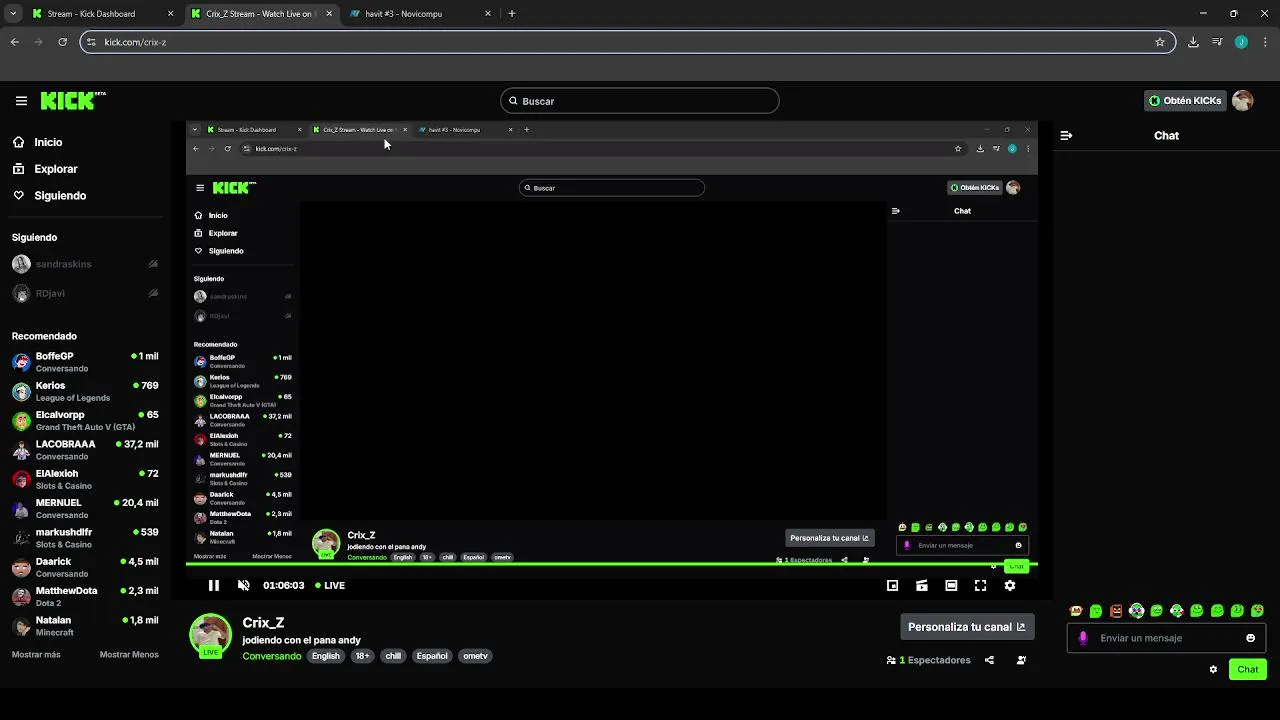Focus the Buscar search field

pyautogui.click(x=640, y=101)
